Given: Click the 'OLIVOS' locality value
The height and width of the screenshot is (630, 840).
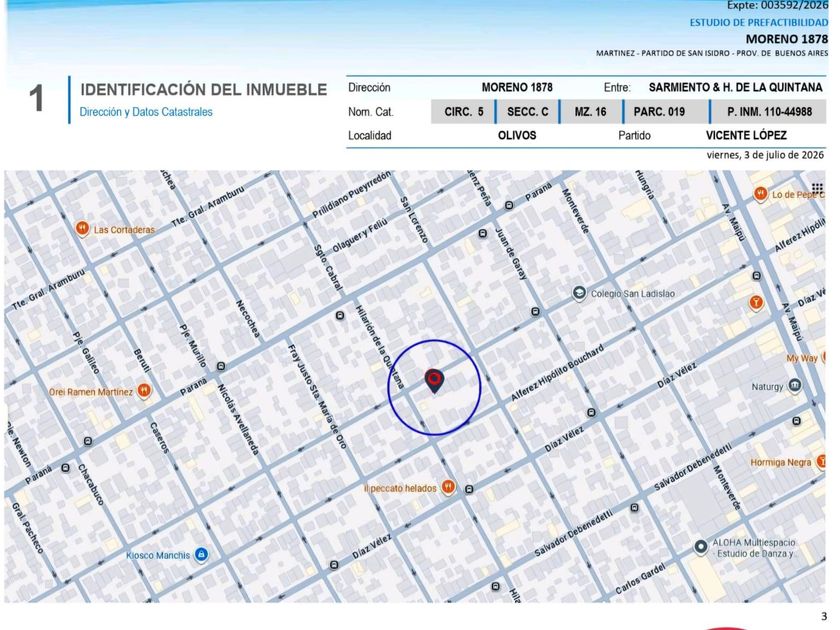Looking at the screenshot, I should (517, 136).
